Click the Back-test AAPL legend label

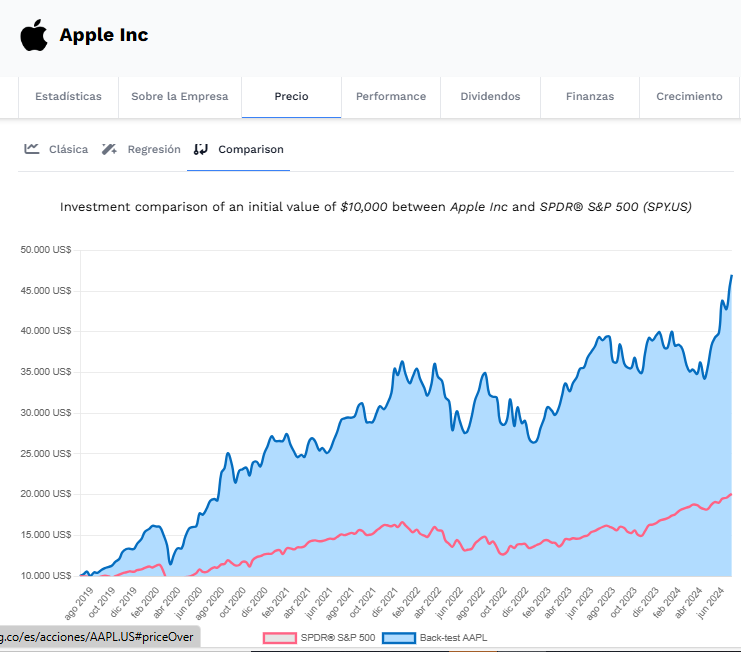[453, 638]
